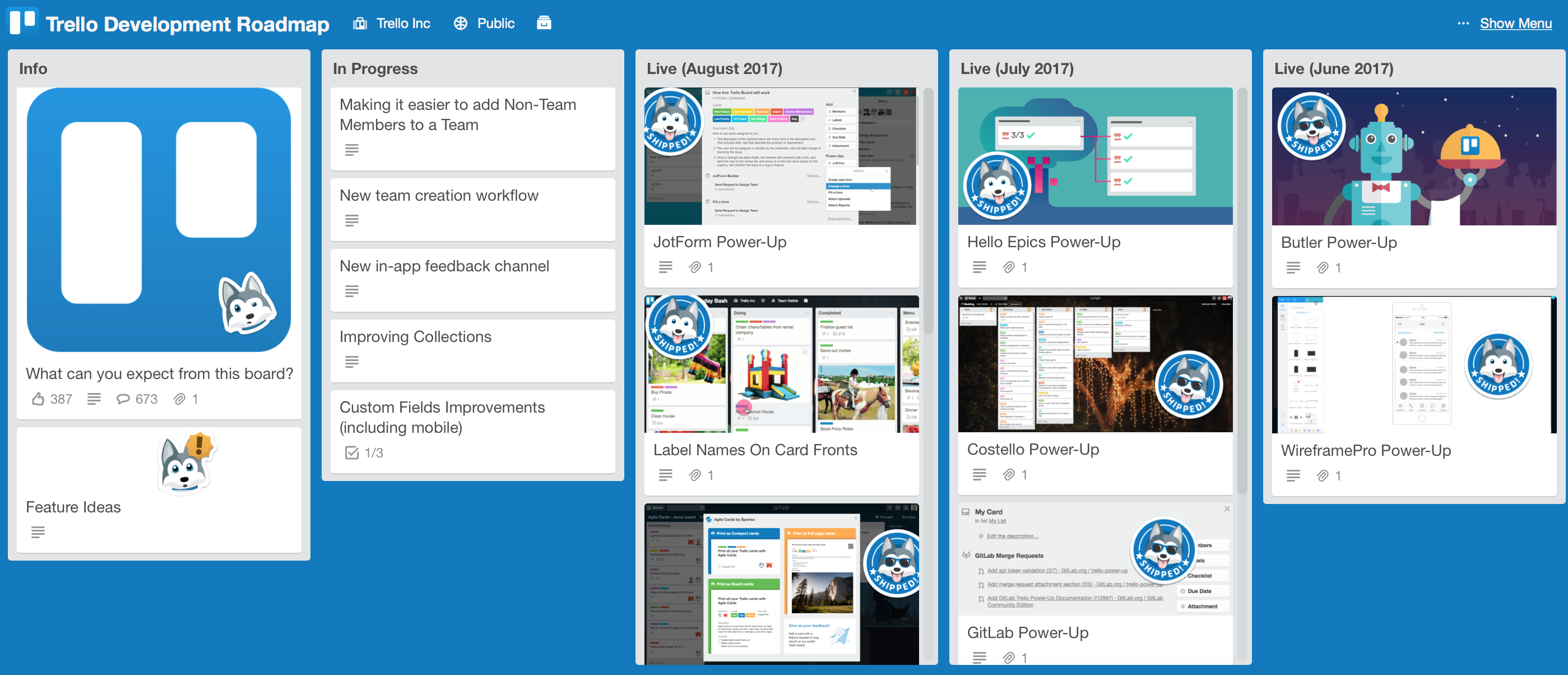Open the Costello Power-Up card title
This screenshot has width=1568, height=675.
1033,449
